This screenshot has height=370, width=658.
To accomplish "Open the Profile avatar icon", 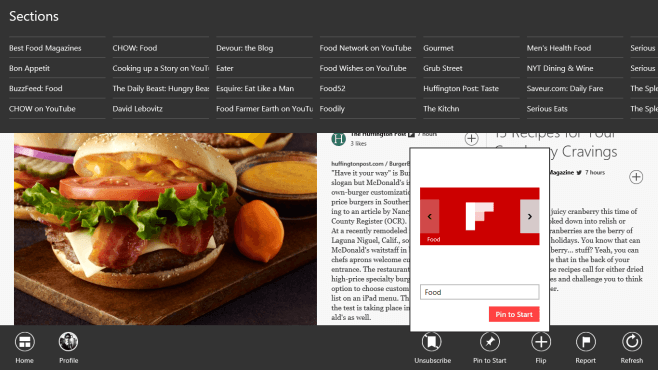I will click(68, 342).
